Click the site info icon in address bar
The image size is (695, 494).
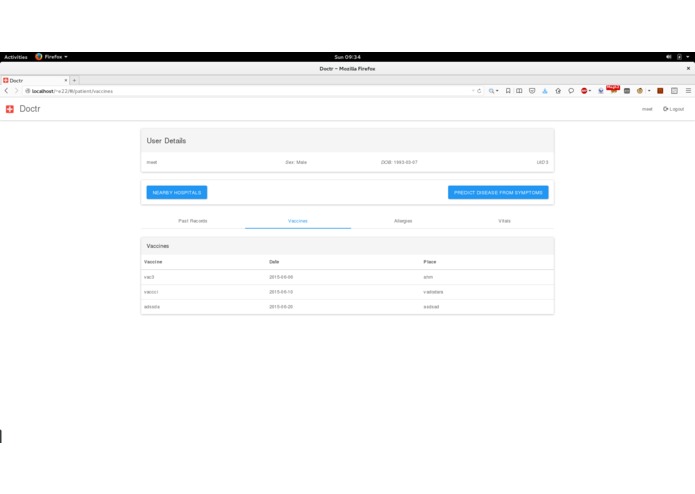27,91
